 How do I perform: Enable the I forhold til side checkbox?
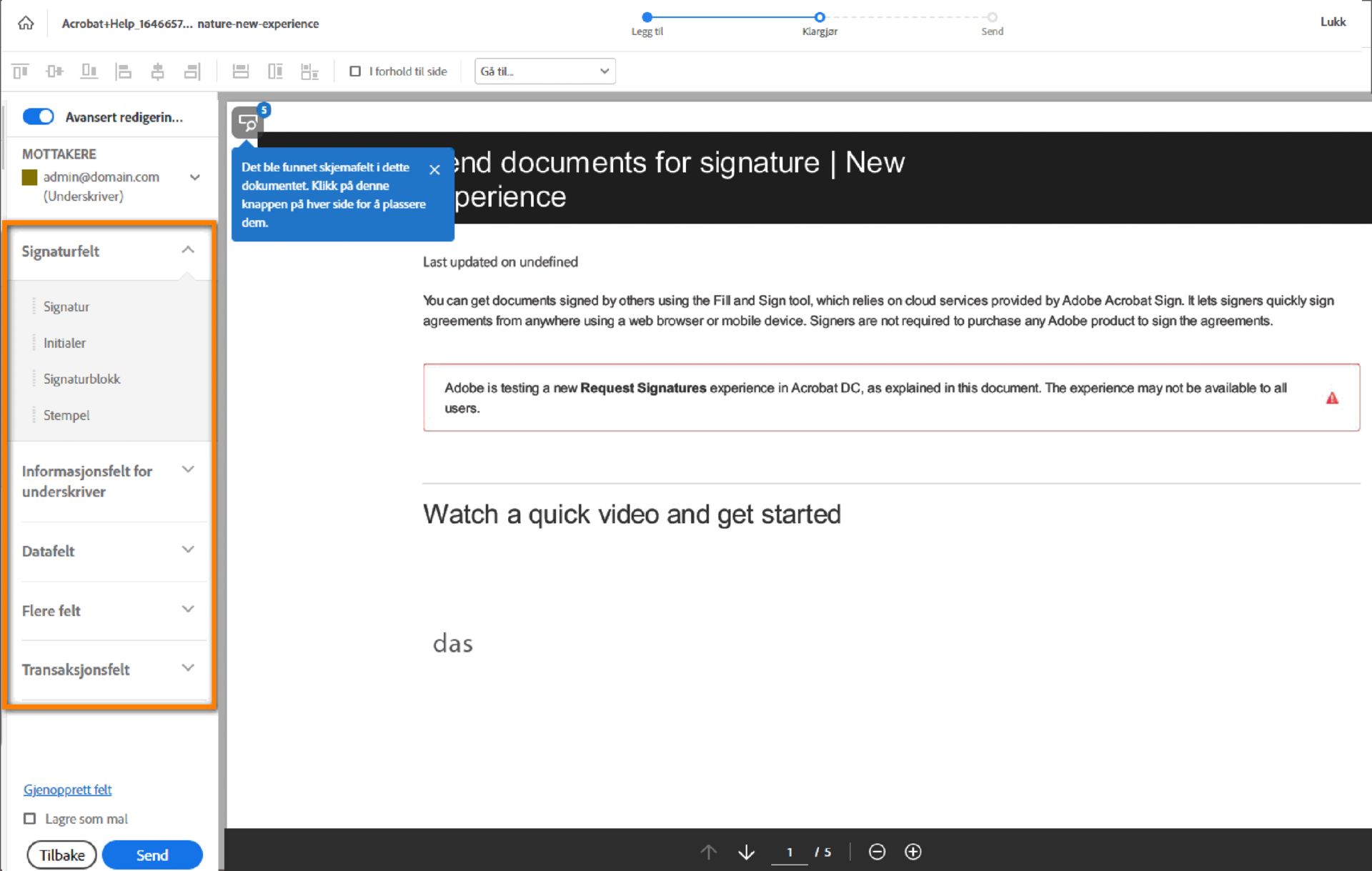tap(355, 71)
